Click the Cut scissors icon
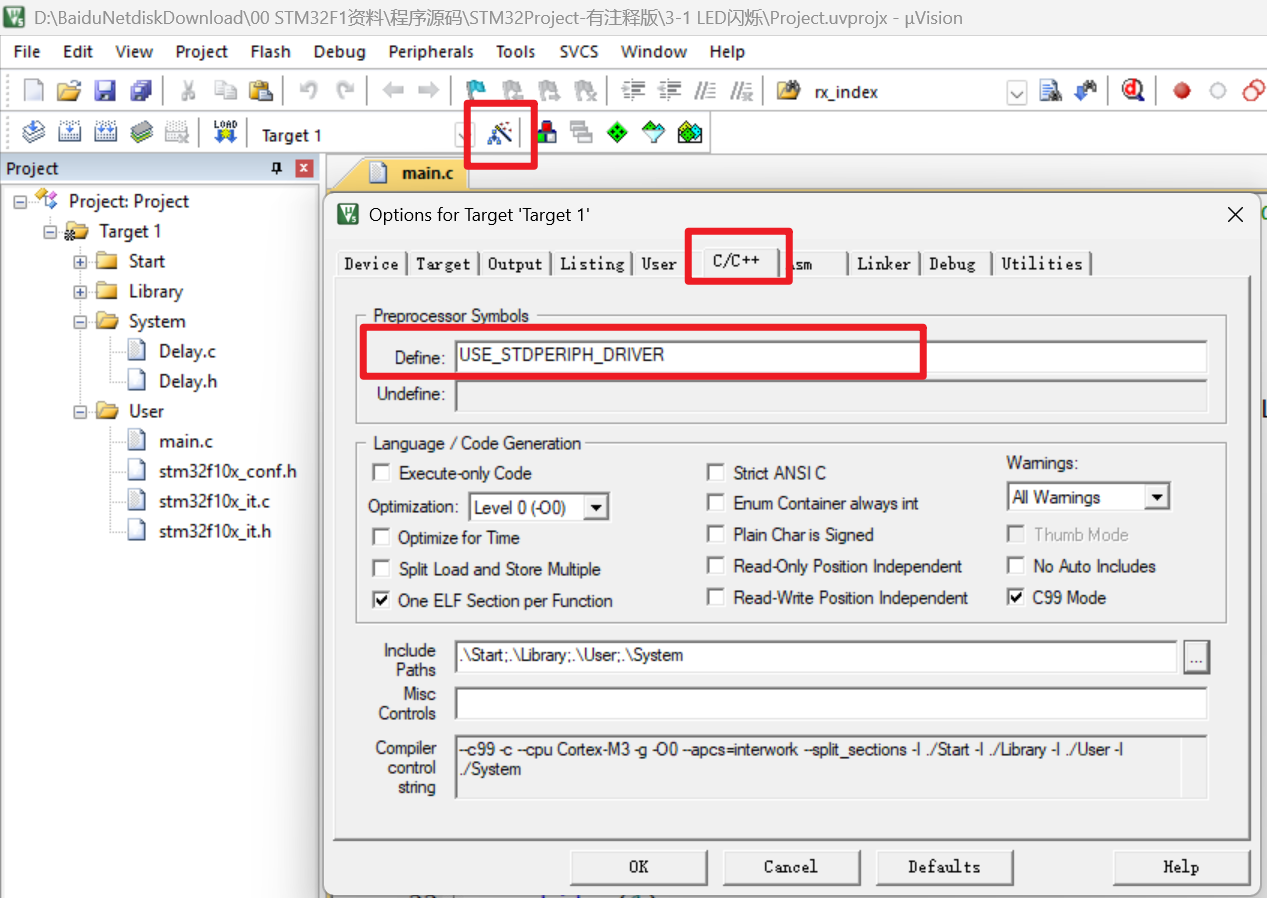The image size is (1267, 898). (x=188, y=91)
